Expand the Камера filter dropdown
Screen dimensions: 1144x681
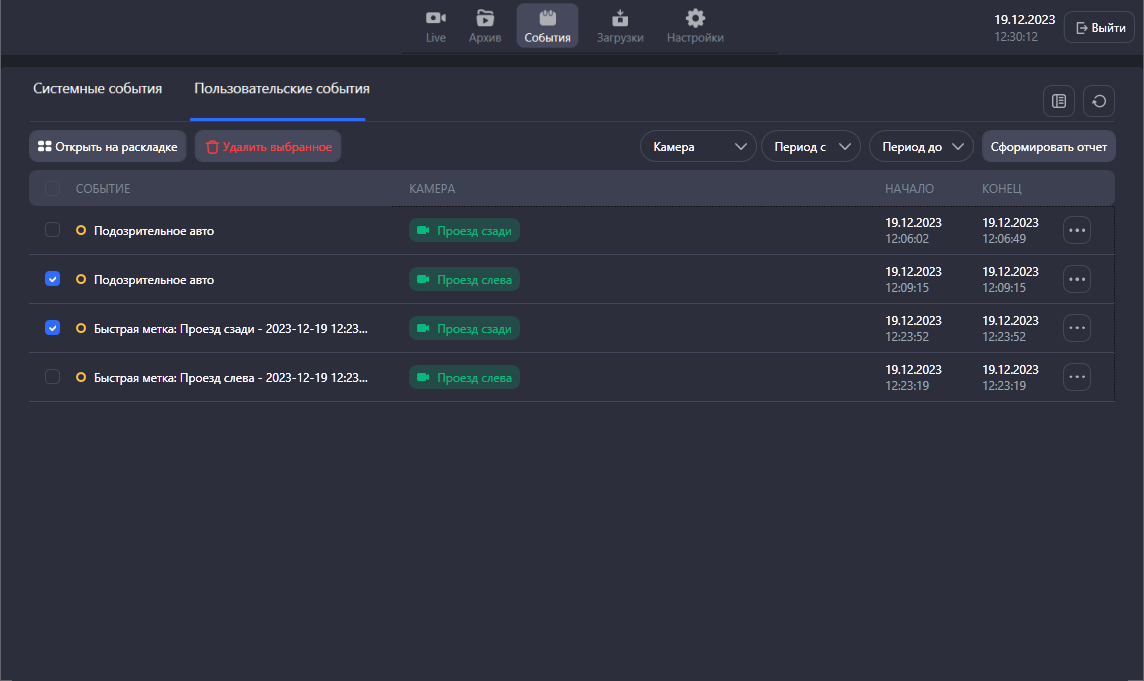coord(698,147)
